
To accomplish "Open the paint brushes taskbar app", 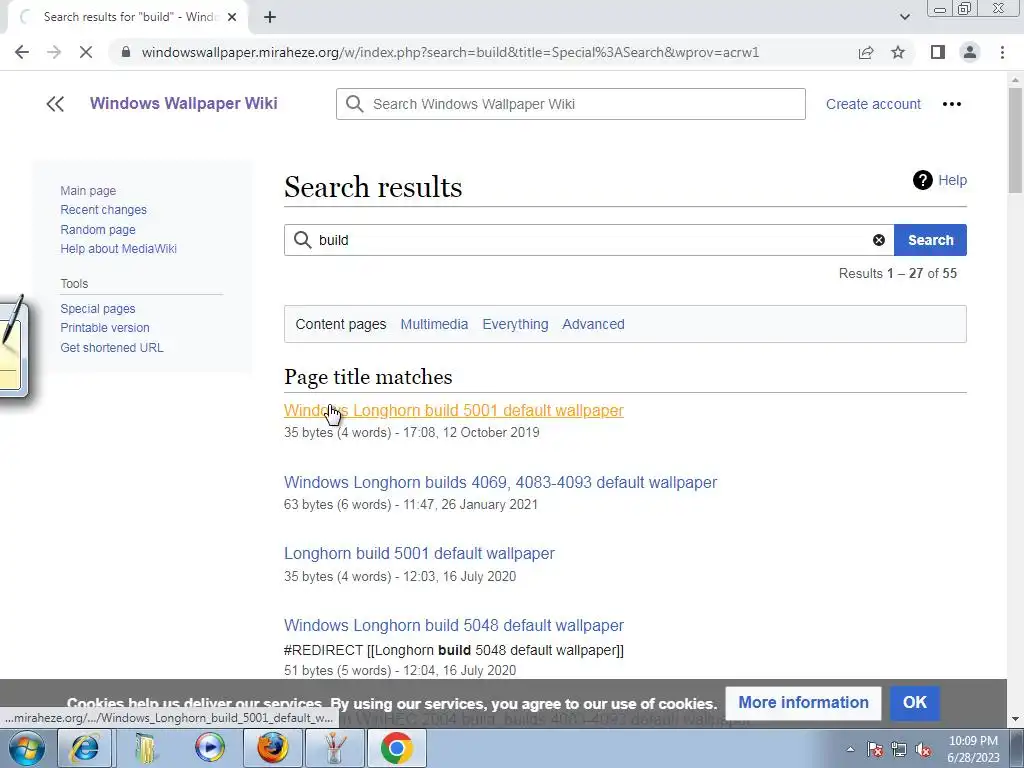I will coord(334,748).
